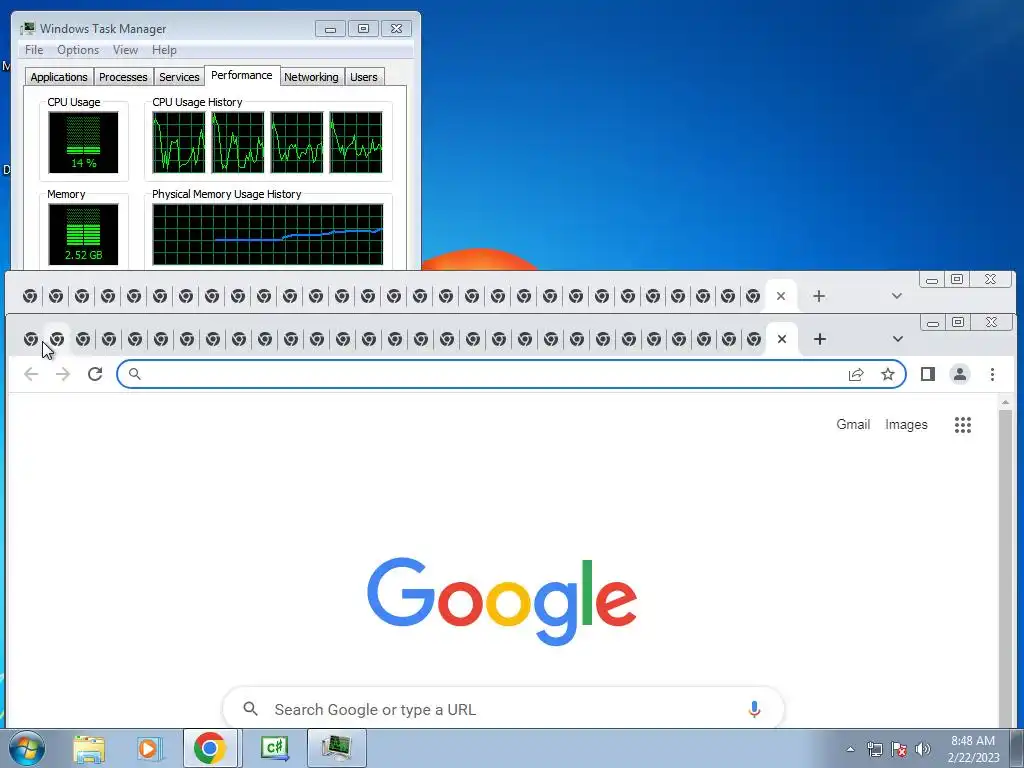Open Windows Explorer from taskbar

[x=89, y=748]
